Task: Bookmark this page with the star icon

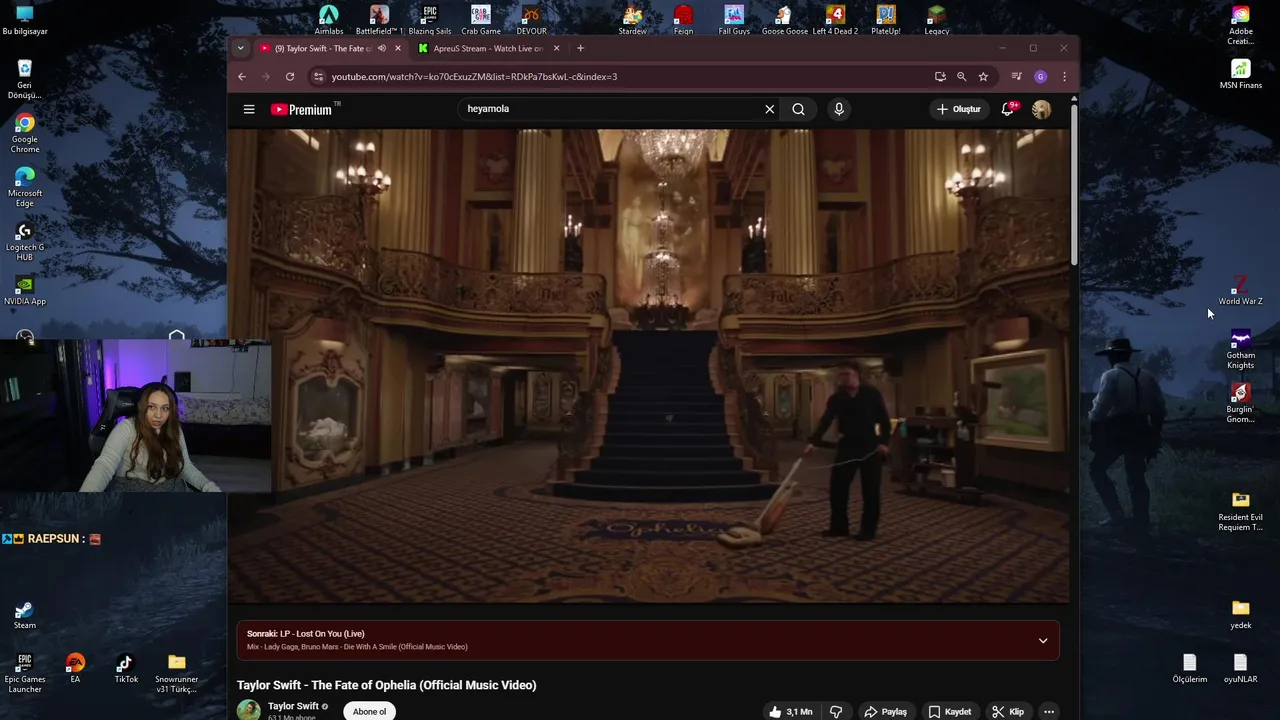Action: coord(983,77)
